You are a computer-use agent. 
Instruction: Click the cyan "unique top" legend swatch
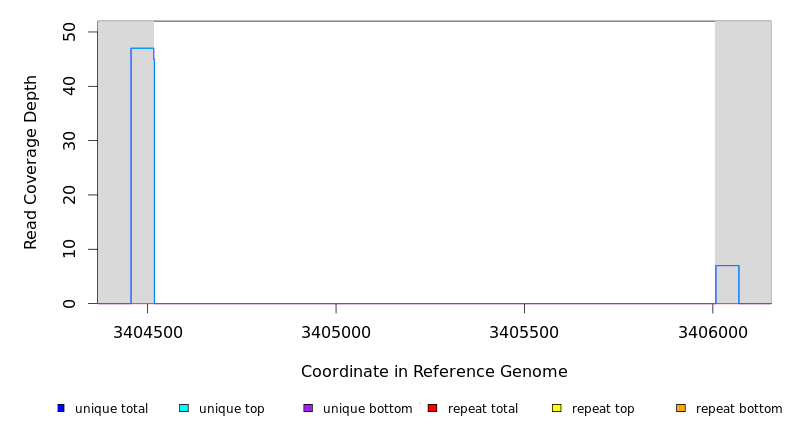click(184, 408)
